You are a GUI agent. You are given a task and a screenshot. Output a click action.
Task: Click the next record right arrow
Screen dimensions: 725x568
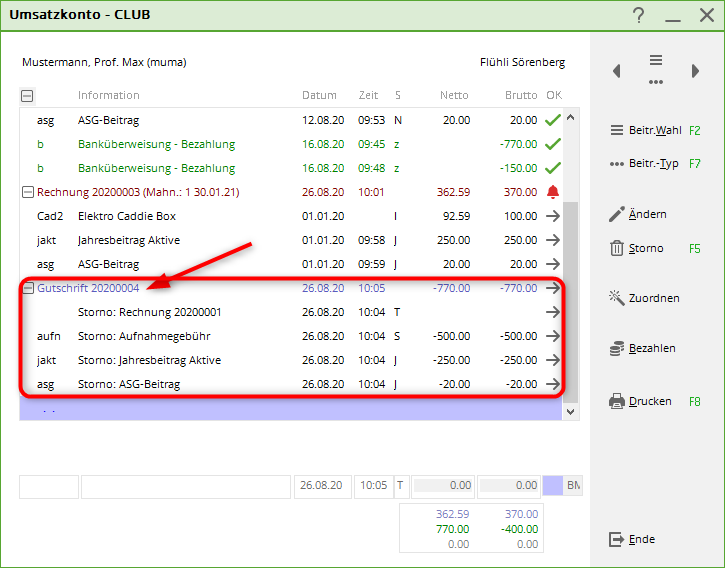[x=695, y=71]
